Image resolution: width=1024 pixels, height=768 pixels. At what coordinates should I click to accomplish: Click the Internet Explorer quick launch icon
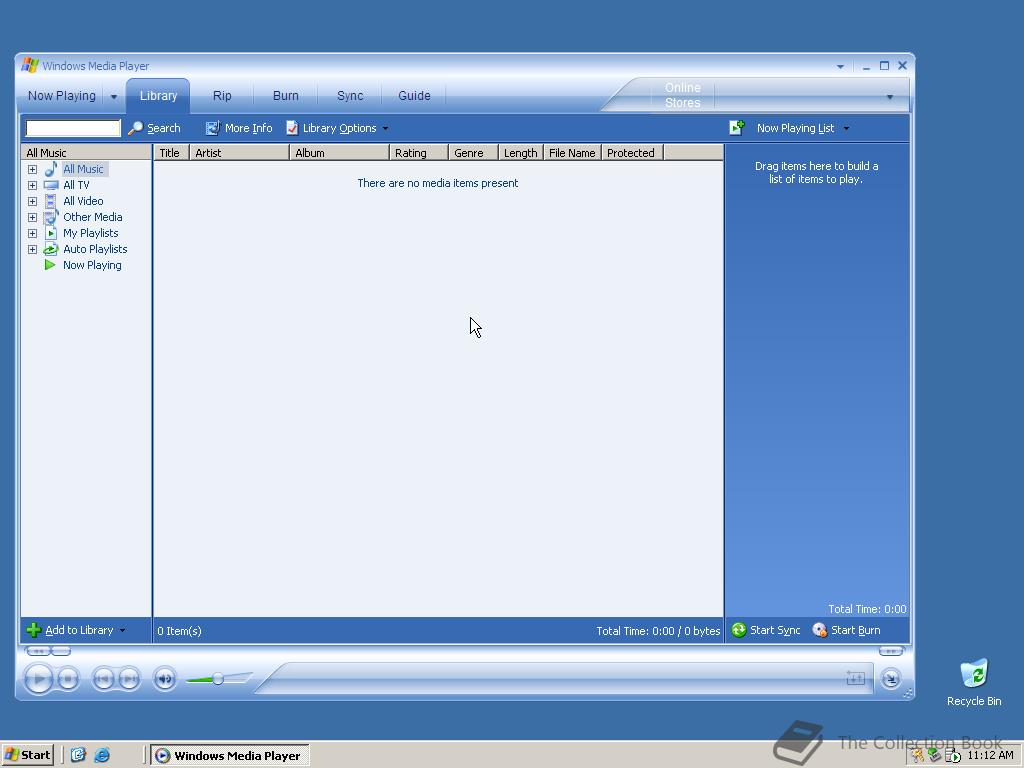103,755
